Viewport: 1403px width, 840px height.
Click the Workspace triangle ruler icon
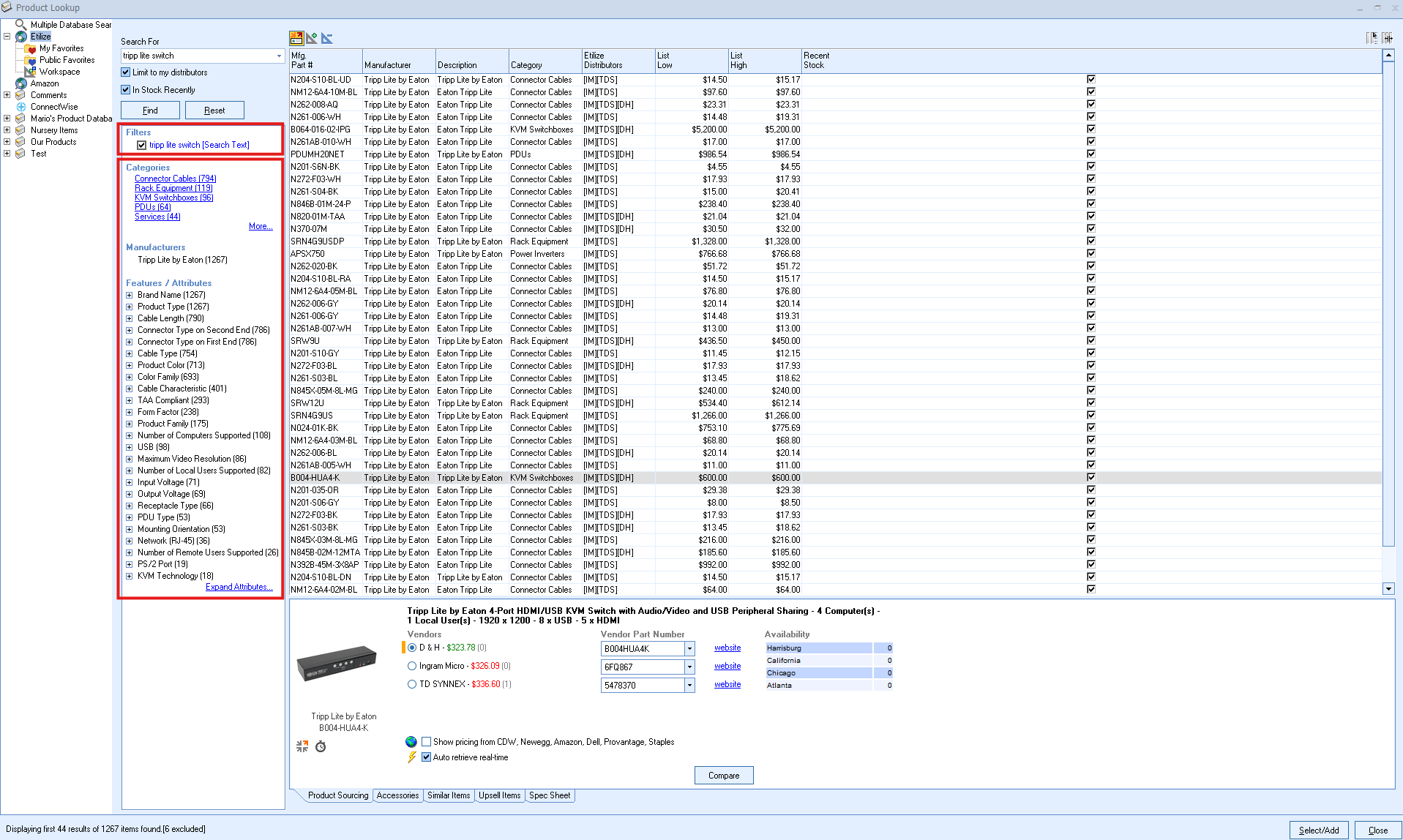(x=31, y=72)
